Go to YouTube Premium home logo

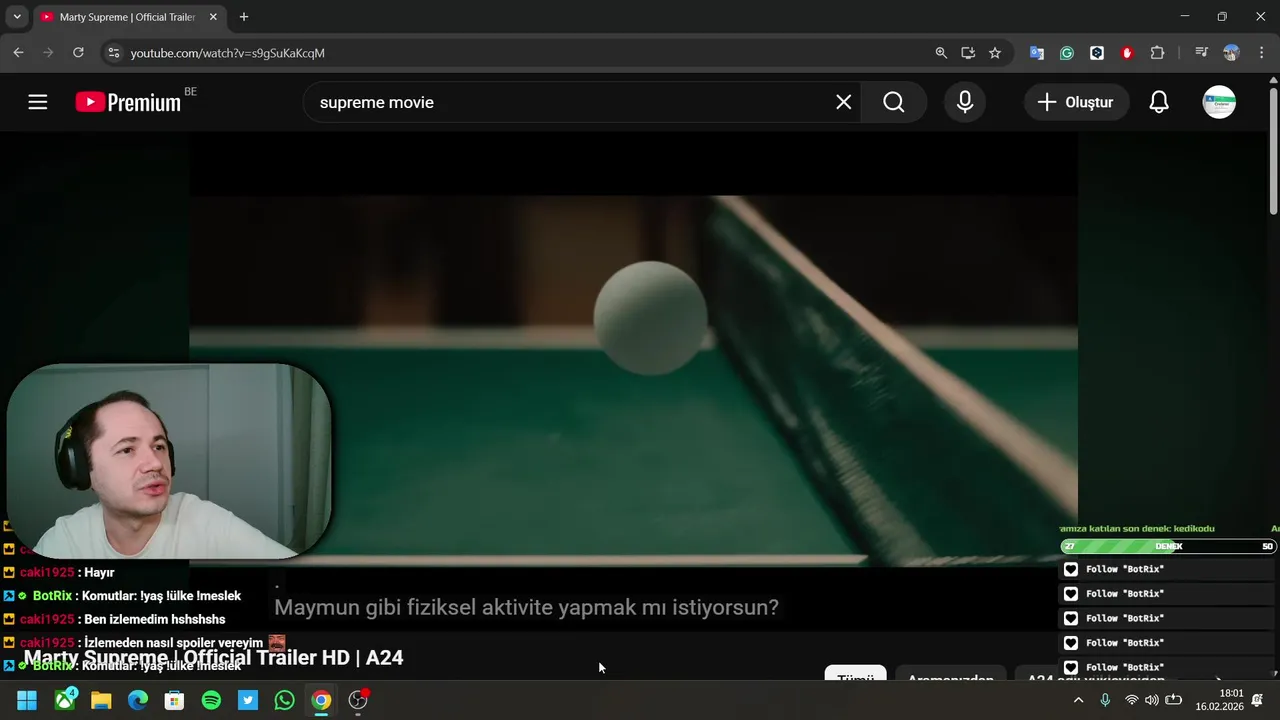pyautogui.click(x=128, y=102)
